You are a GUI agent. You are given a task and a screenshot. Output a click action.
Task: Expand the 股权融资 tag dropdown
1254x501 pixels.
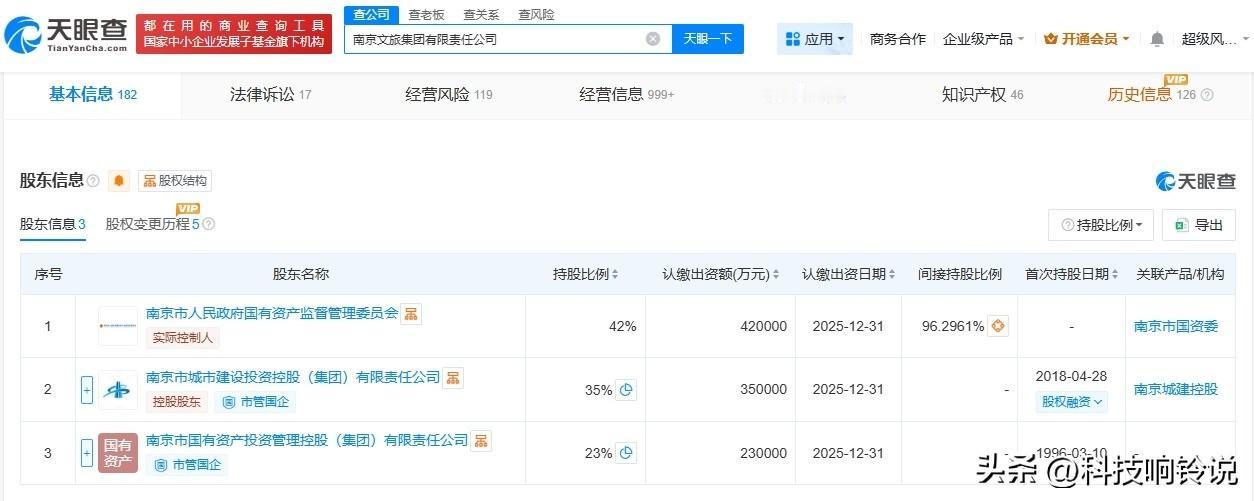click(1072, 402)
